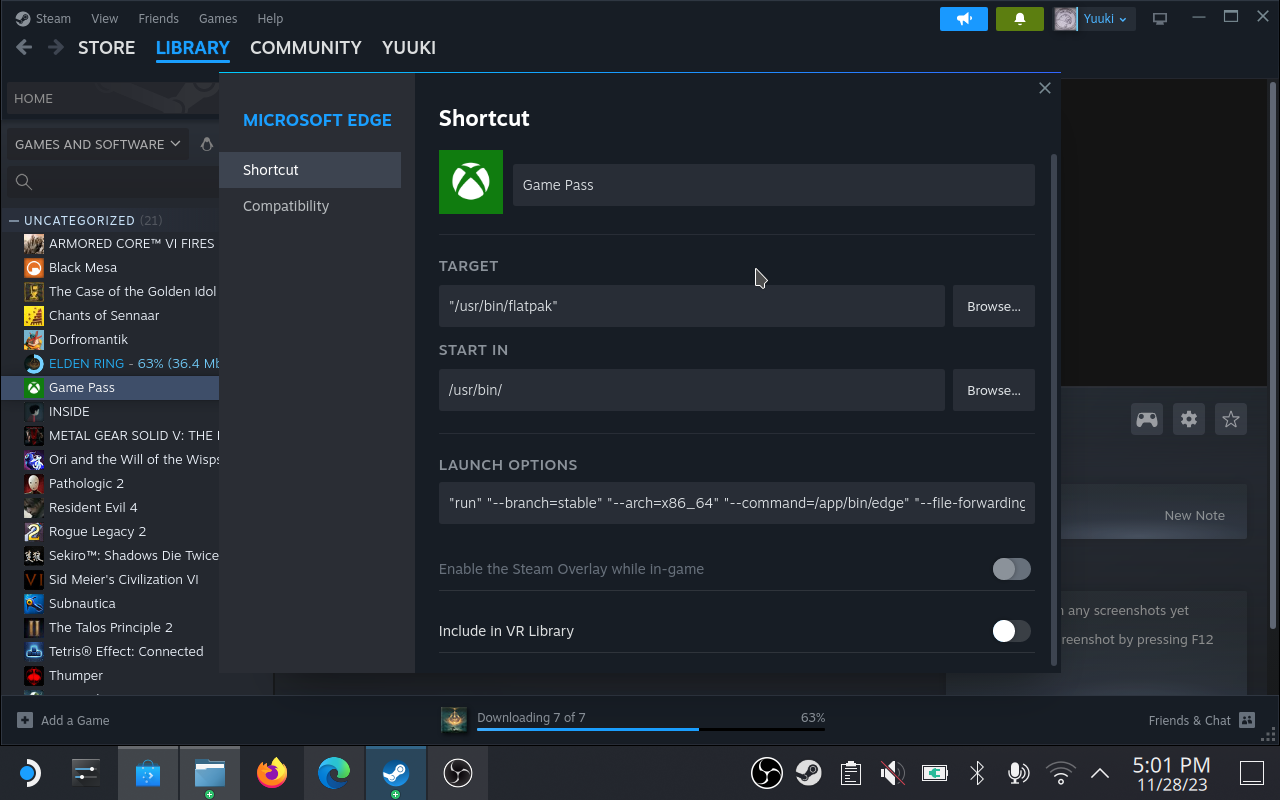The width and height of the screenshot is (1280, 800).
Task: Click the controller layout icon
Action: click(1147, 419)
